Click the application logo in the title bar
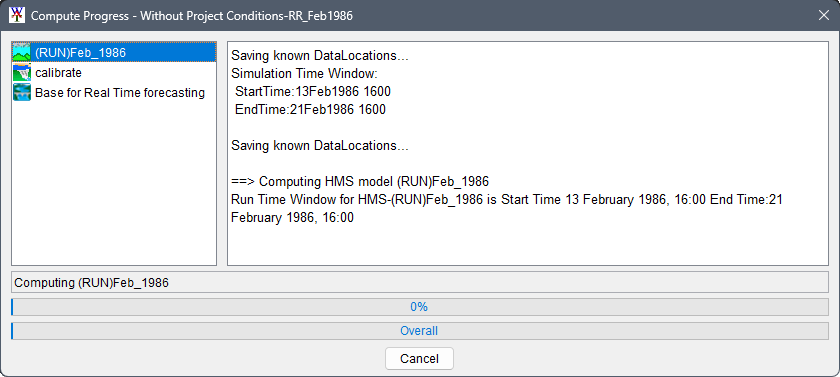This screenshot has height=377, width=840. 17,16
